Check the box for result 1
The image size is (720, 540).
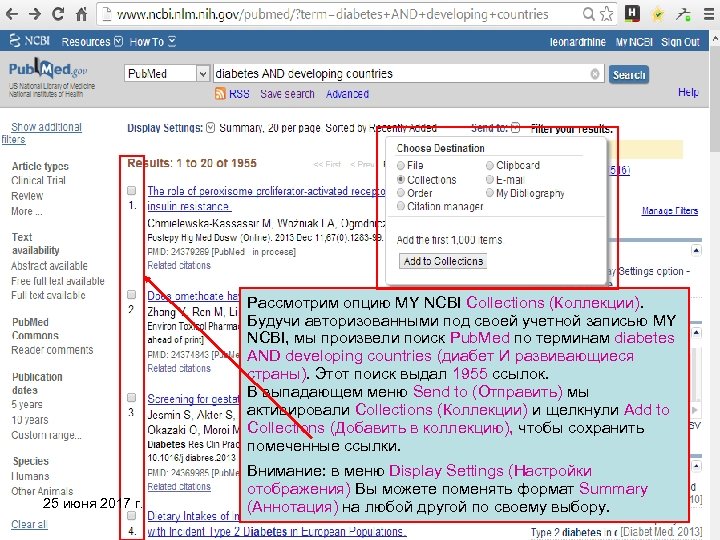tap(131, 190)
